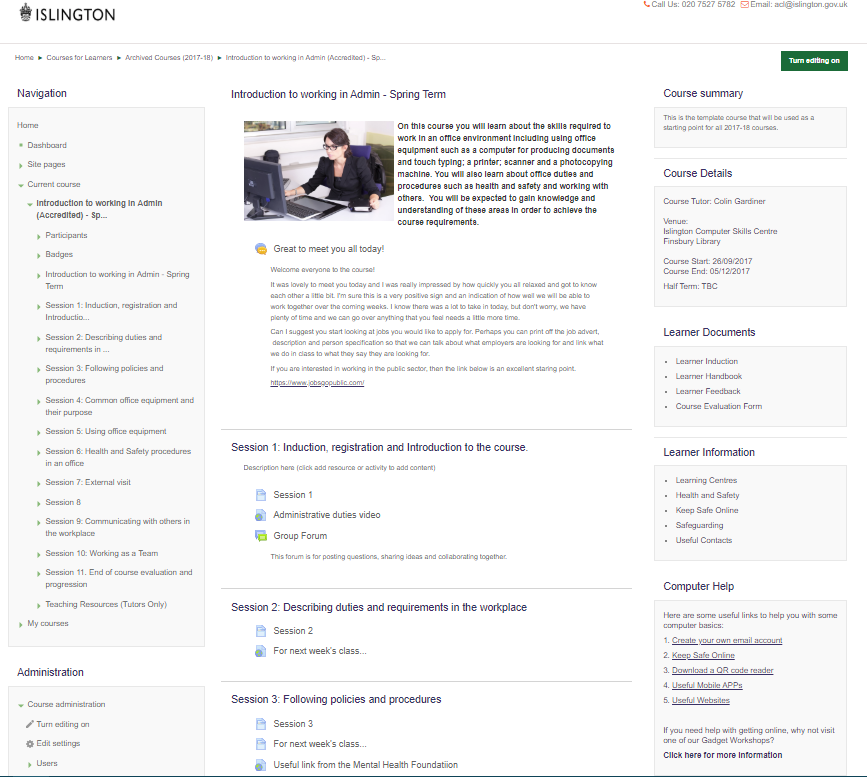Click the Session 3 'For next week's class' icon

point(260,744)
